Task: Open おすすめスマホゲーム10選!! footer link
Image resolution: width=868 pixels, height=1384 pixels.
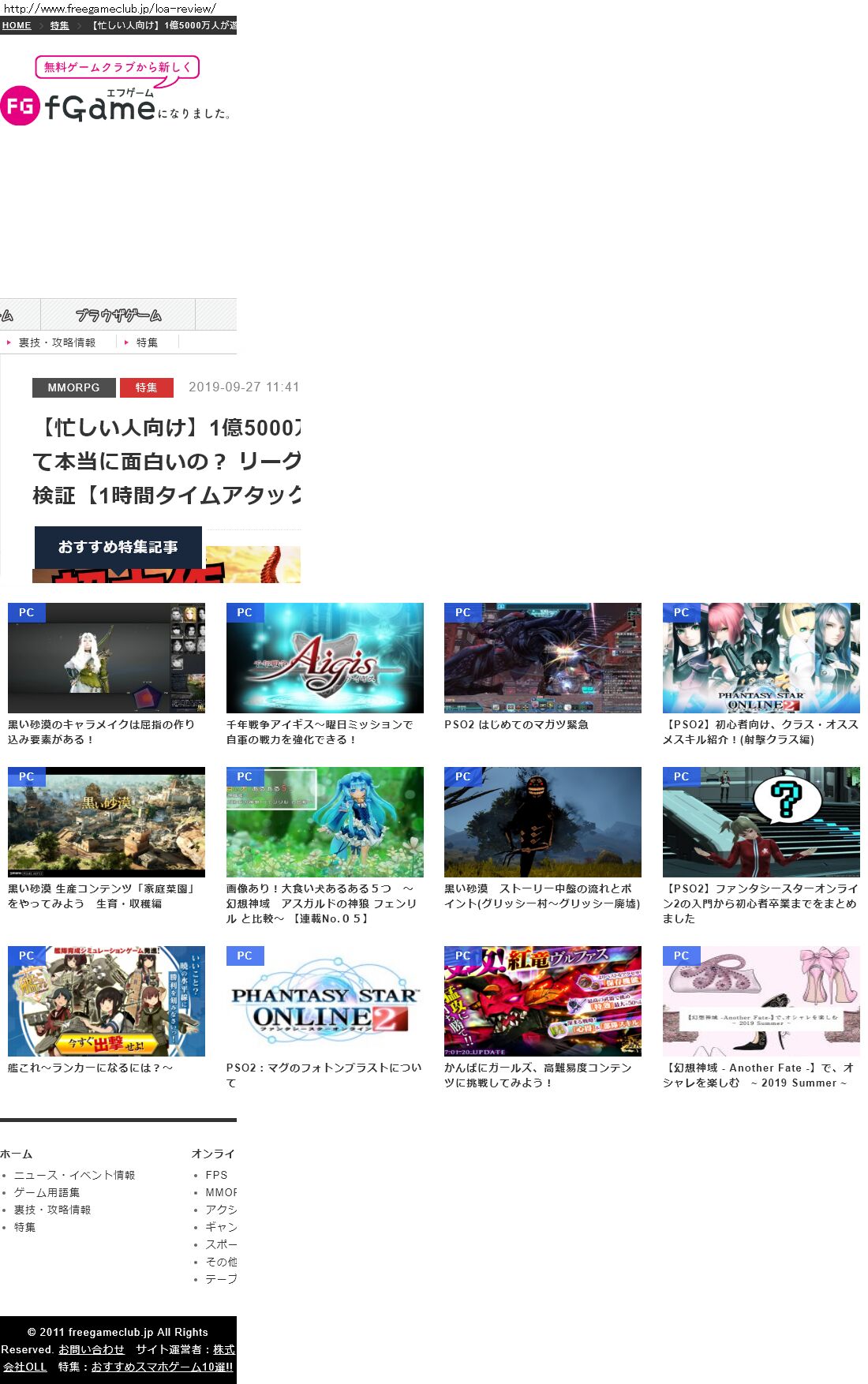Action: [x=163, y=1367]
